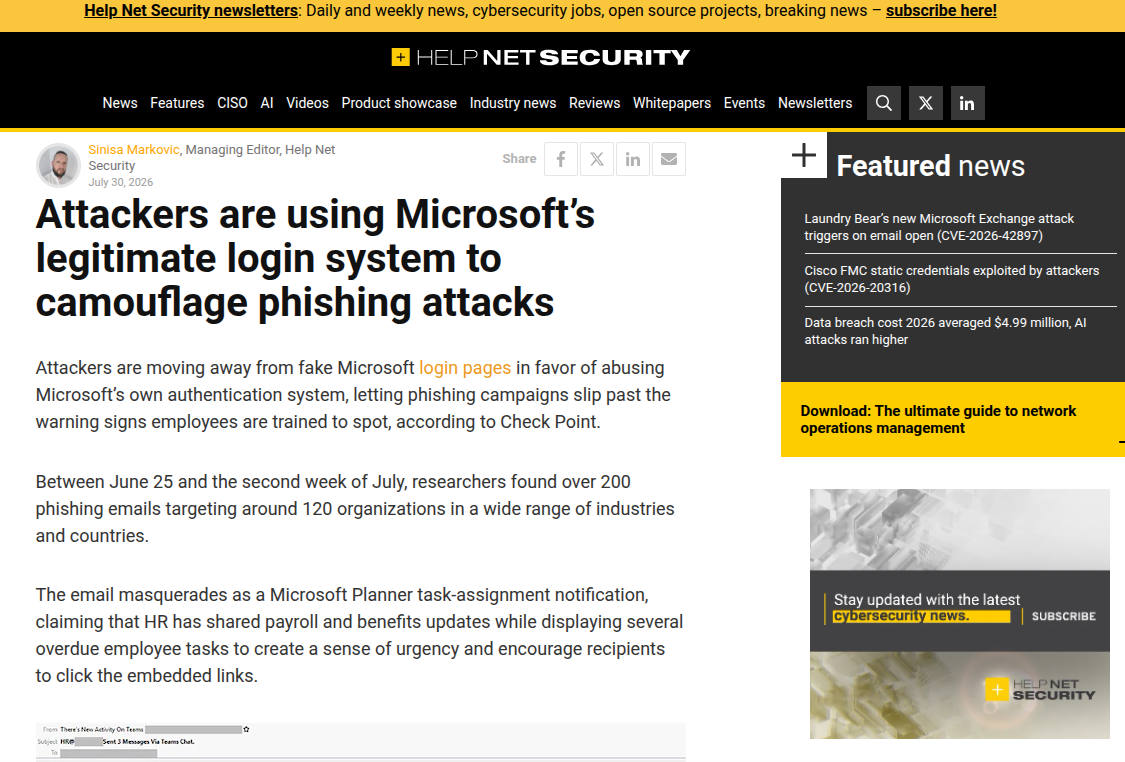1125x762 pixels.
Task: Open the phishing email screenshot thumbnail
Action: tap(361, 742)
